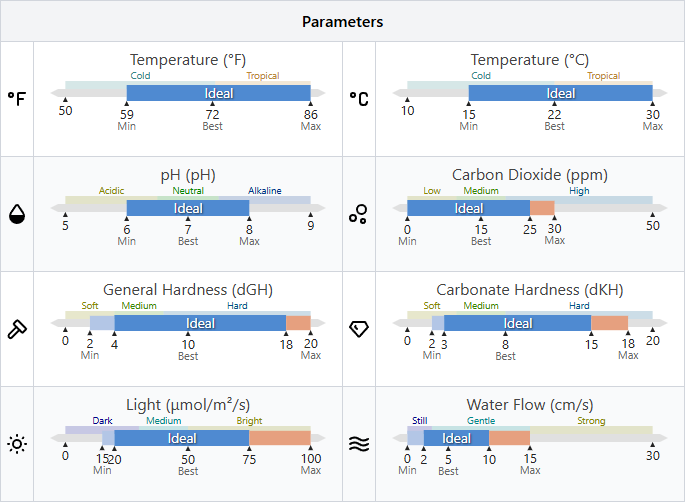Click the Gentle label on Water Flow

pos(481,420)
